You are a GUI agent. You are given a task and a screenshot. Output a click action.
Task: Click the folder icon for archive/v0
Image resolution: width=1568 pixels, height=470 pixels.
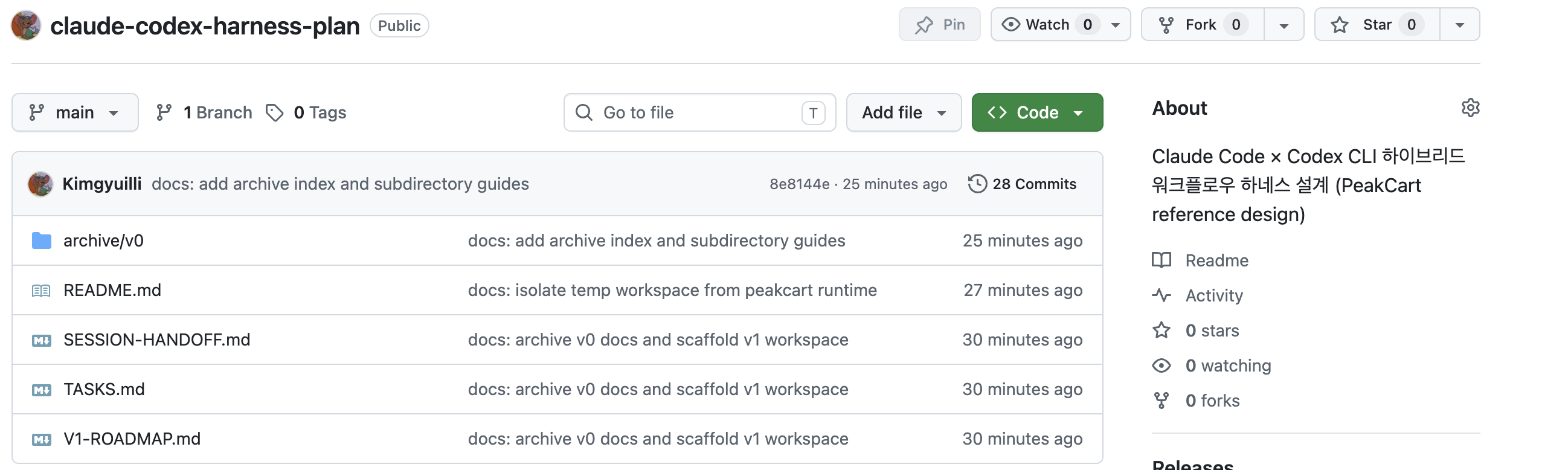click(42, 240)
